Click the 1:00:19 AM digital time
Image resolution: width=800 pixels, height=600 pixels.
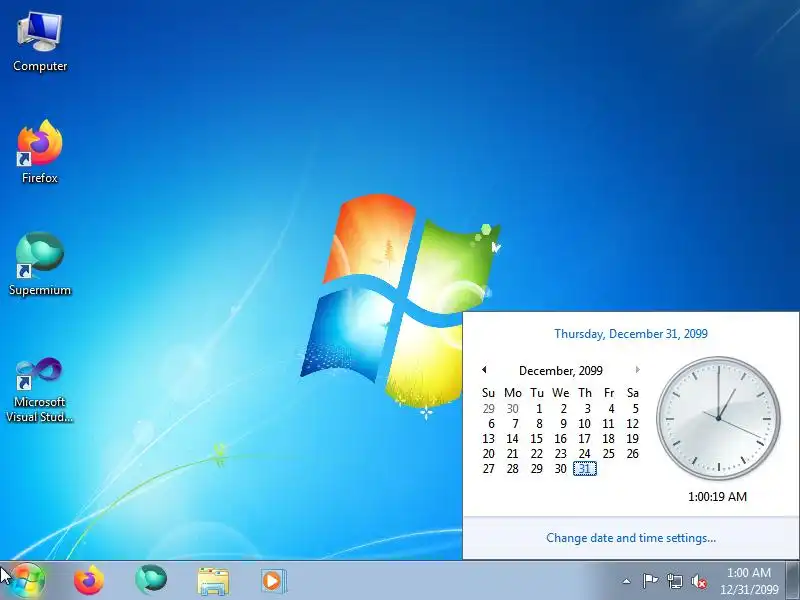tap(717, 496)
